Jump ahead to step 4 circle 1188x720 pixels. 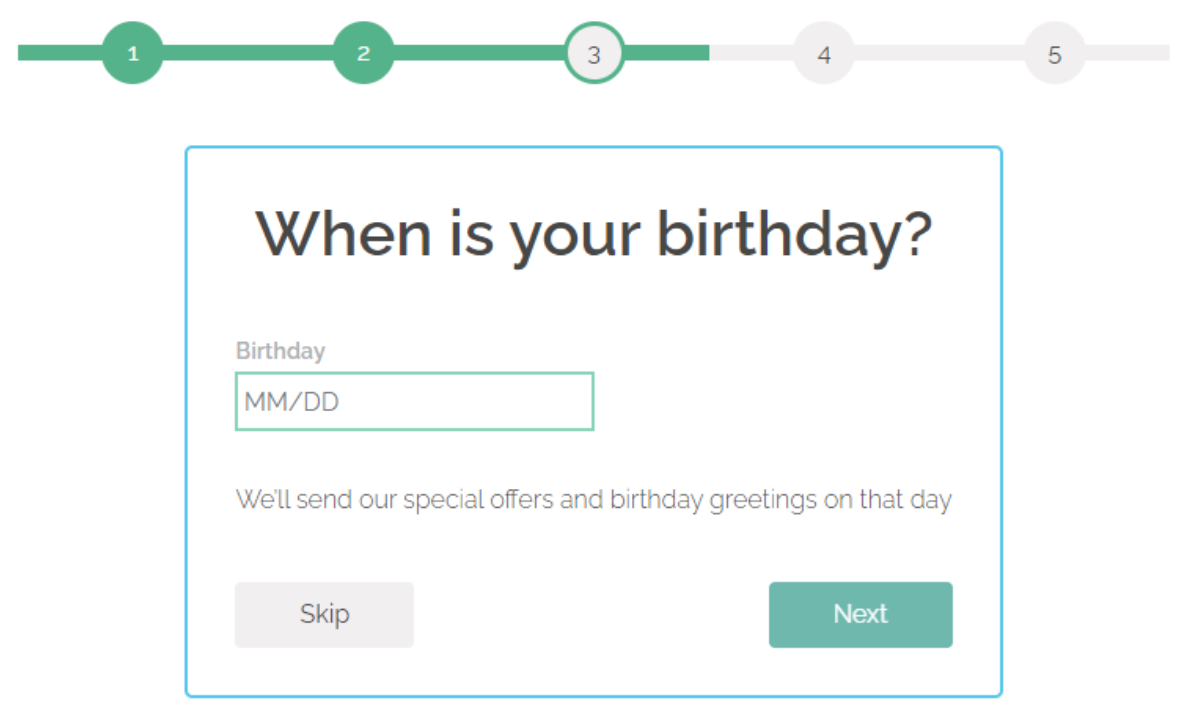click(824, 53)
